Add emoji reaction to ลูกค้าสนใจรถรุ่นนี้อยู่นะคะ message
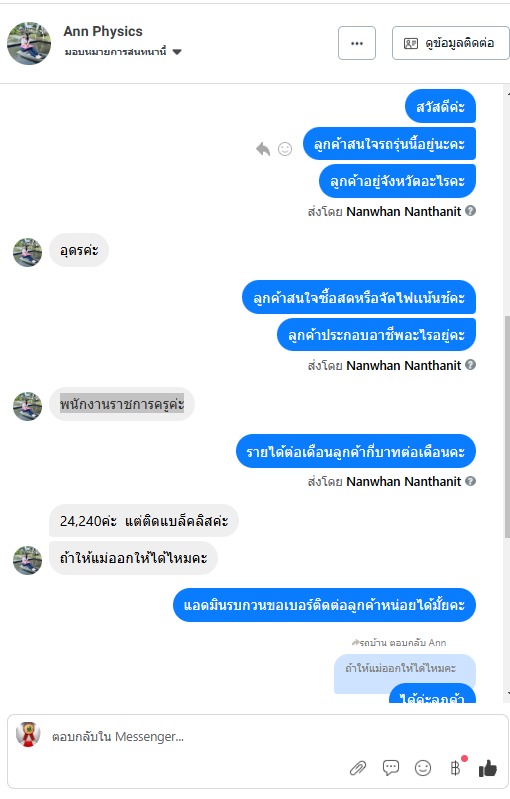This screenshot has height=799, width=510. click(x=285, y=149)
